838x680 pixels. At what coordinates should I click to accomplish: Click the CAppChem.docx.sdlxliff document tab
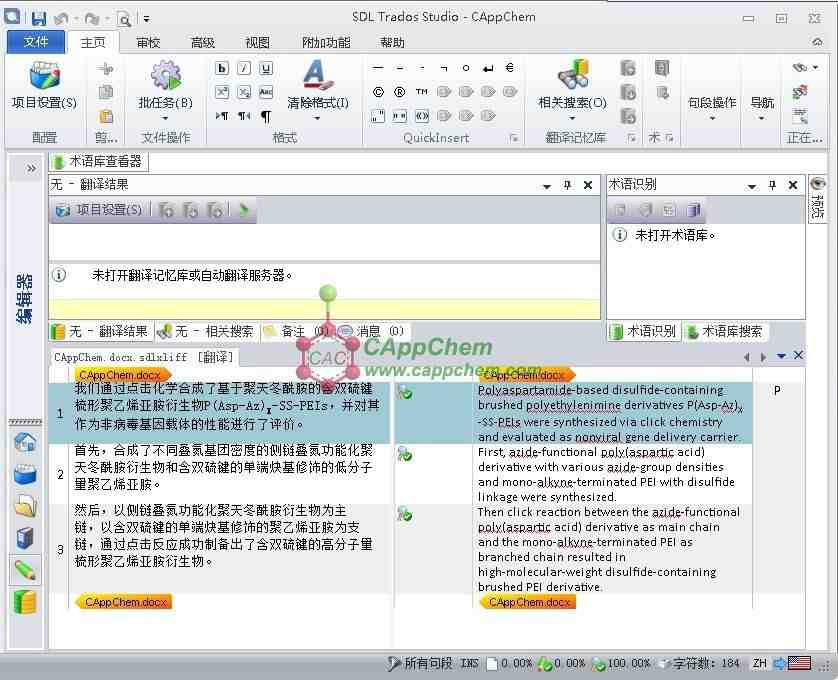click(144, 357)
